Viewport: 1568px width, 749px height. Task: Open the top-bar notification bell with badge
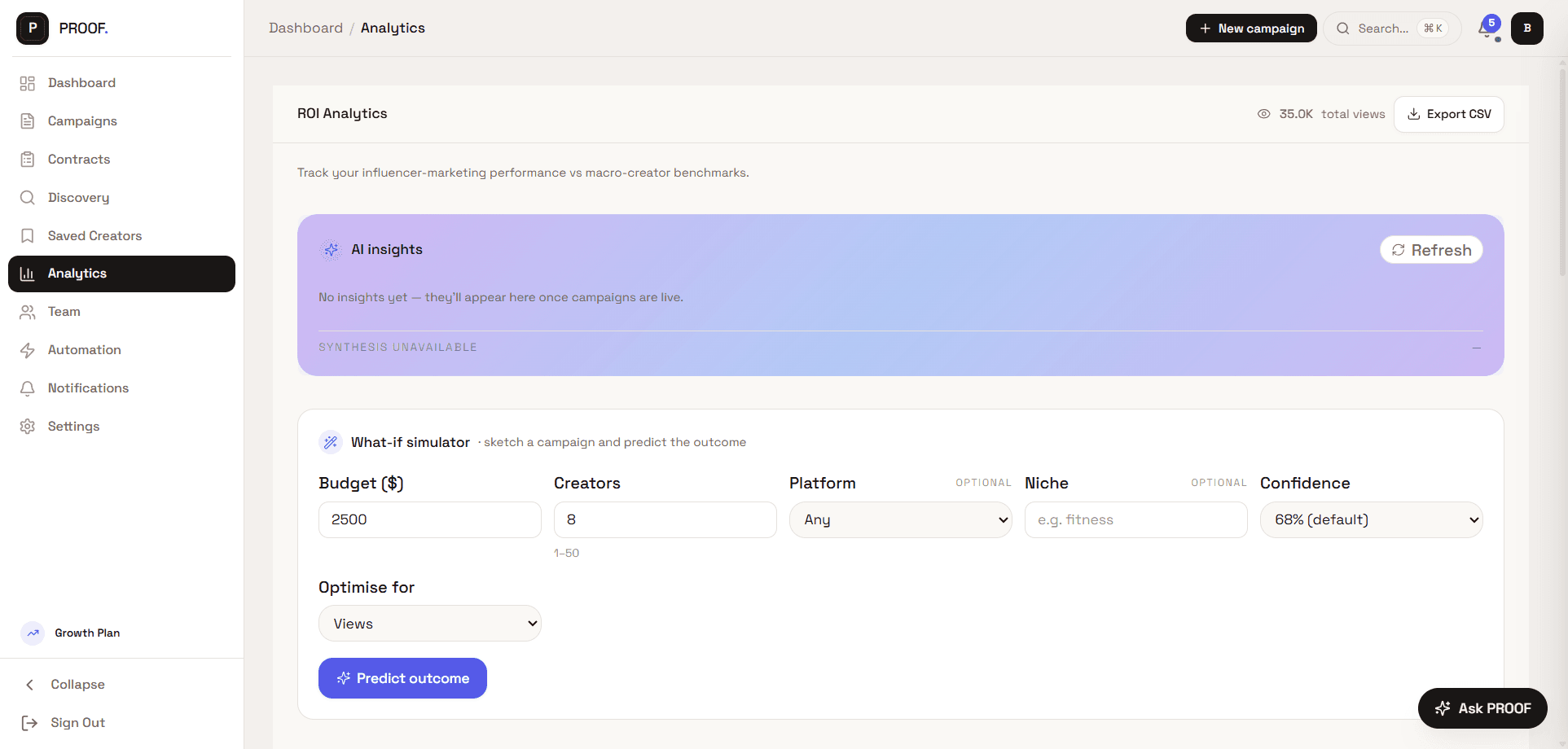point(1489,28)
